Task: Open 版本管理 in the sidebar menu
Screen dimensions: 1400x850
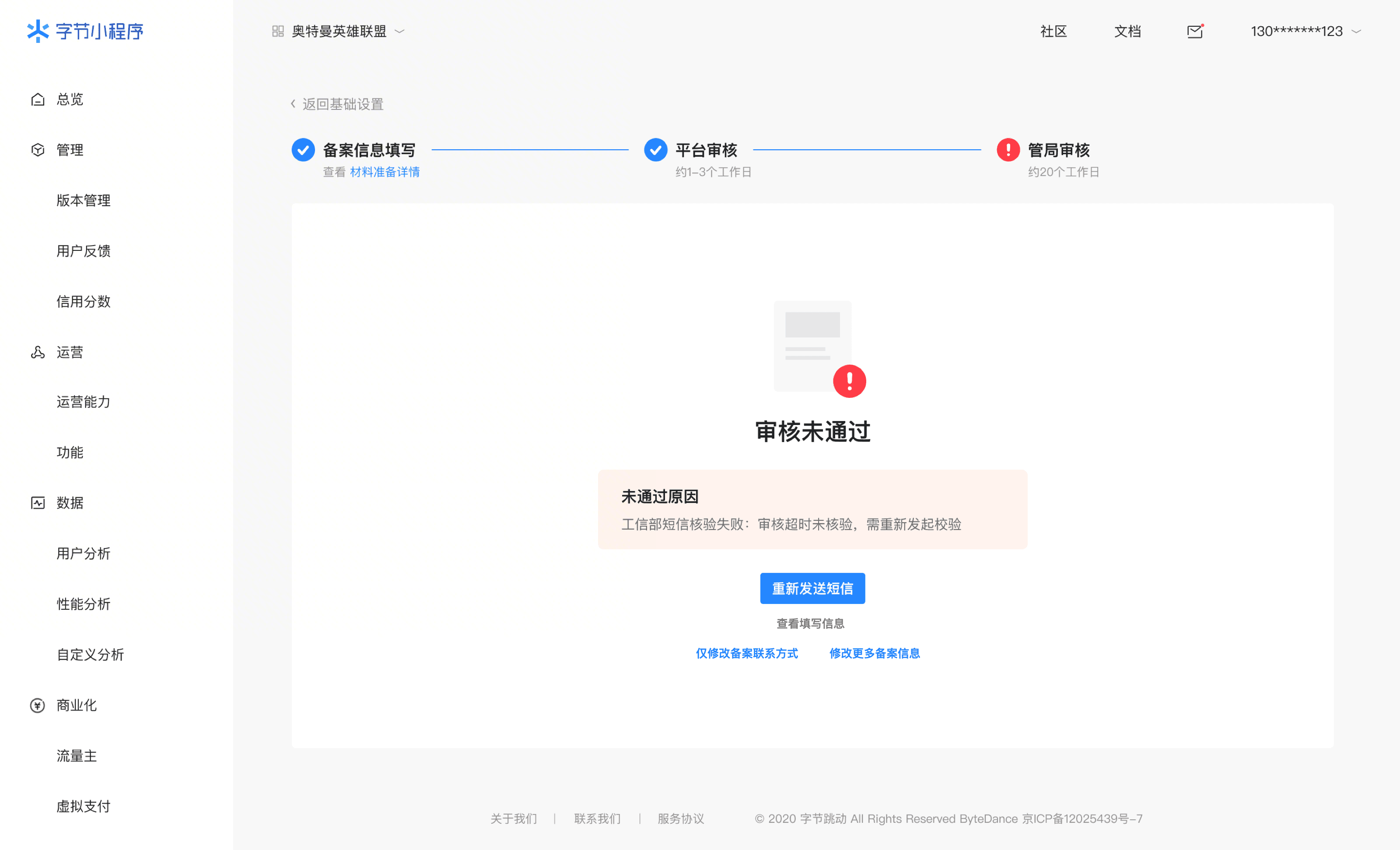Action: coord(84,201)
